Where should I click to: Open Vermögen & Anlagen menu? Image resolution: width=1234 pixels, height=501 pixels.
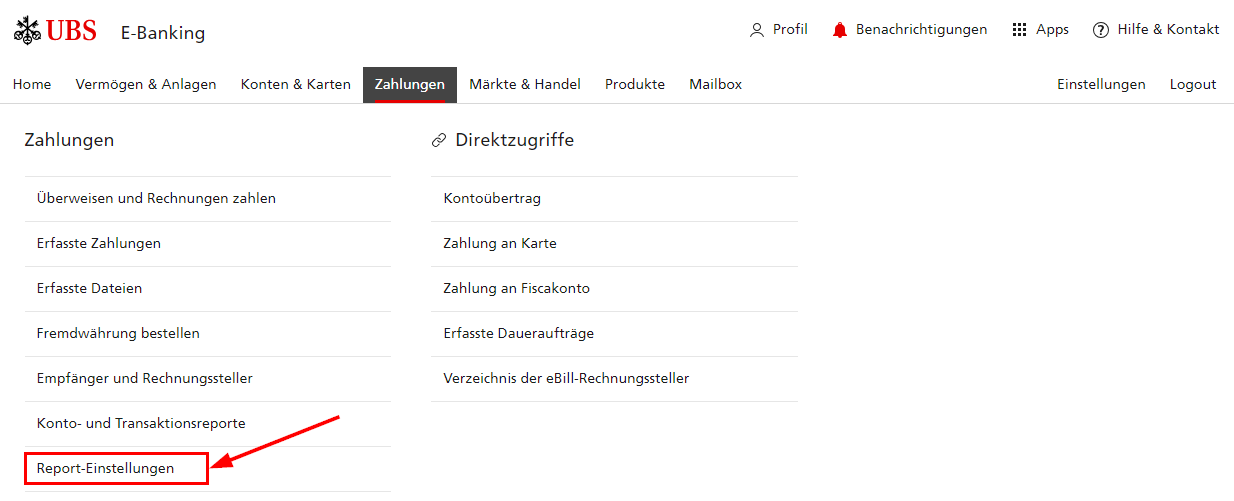coord(146,85)
